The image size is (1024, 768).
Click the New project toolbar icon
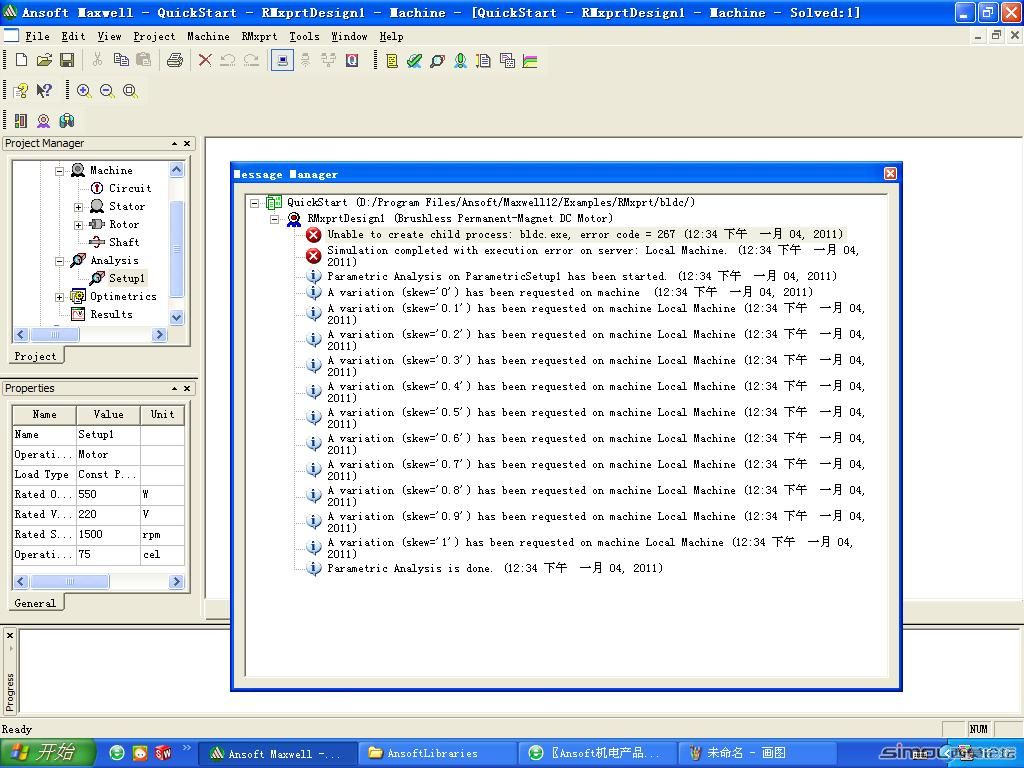pyautogui.click(x=21, y=60)
